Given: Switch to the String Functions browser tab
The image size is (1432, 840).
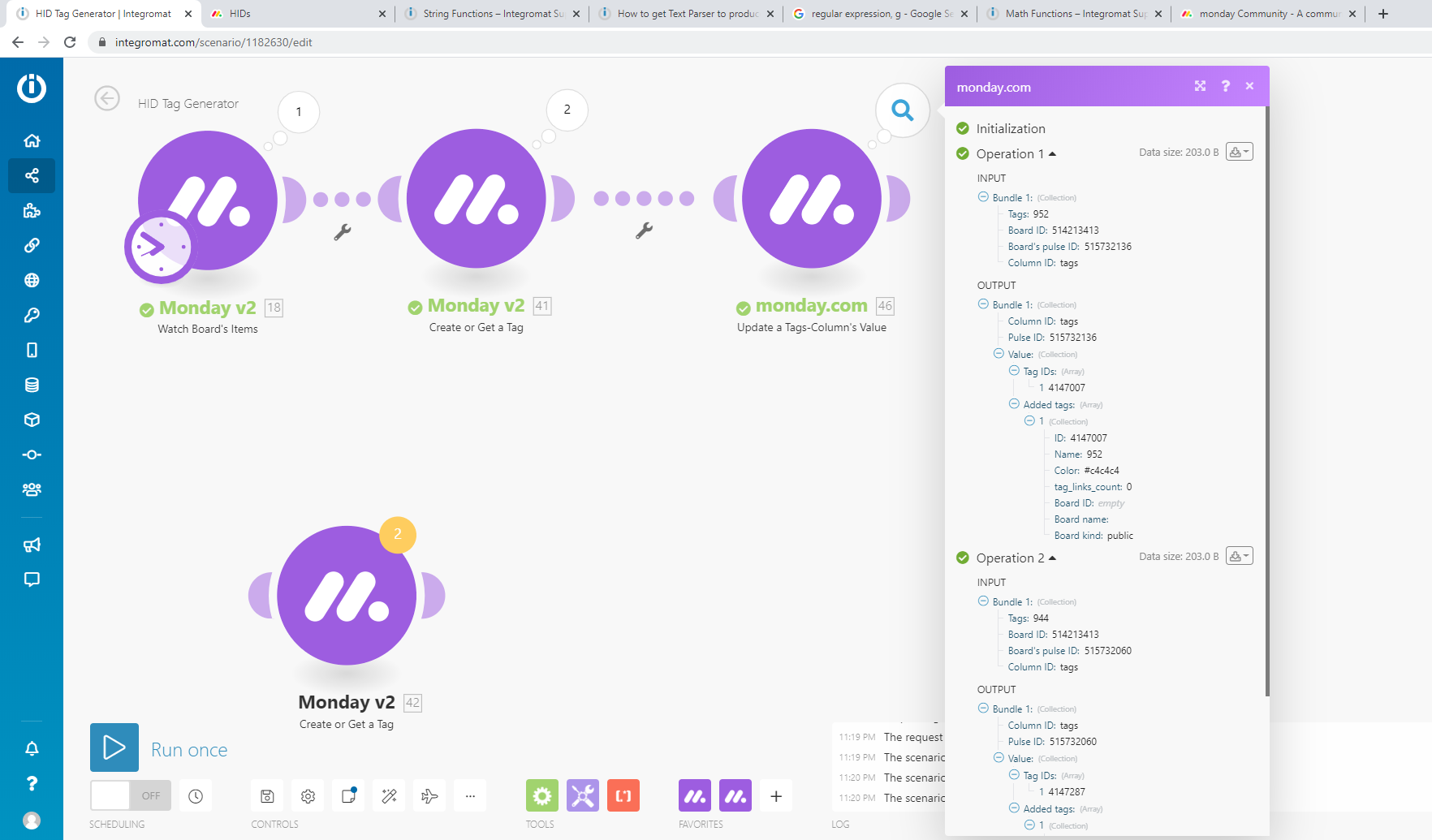Looking at the screenshot, I should point(493,14).
